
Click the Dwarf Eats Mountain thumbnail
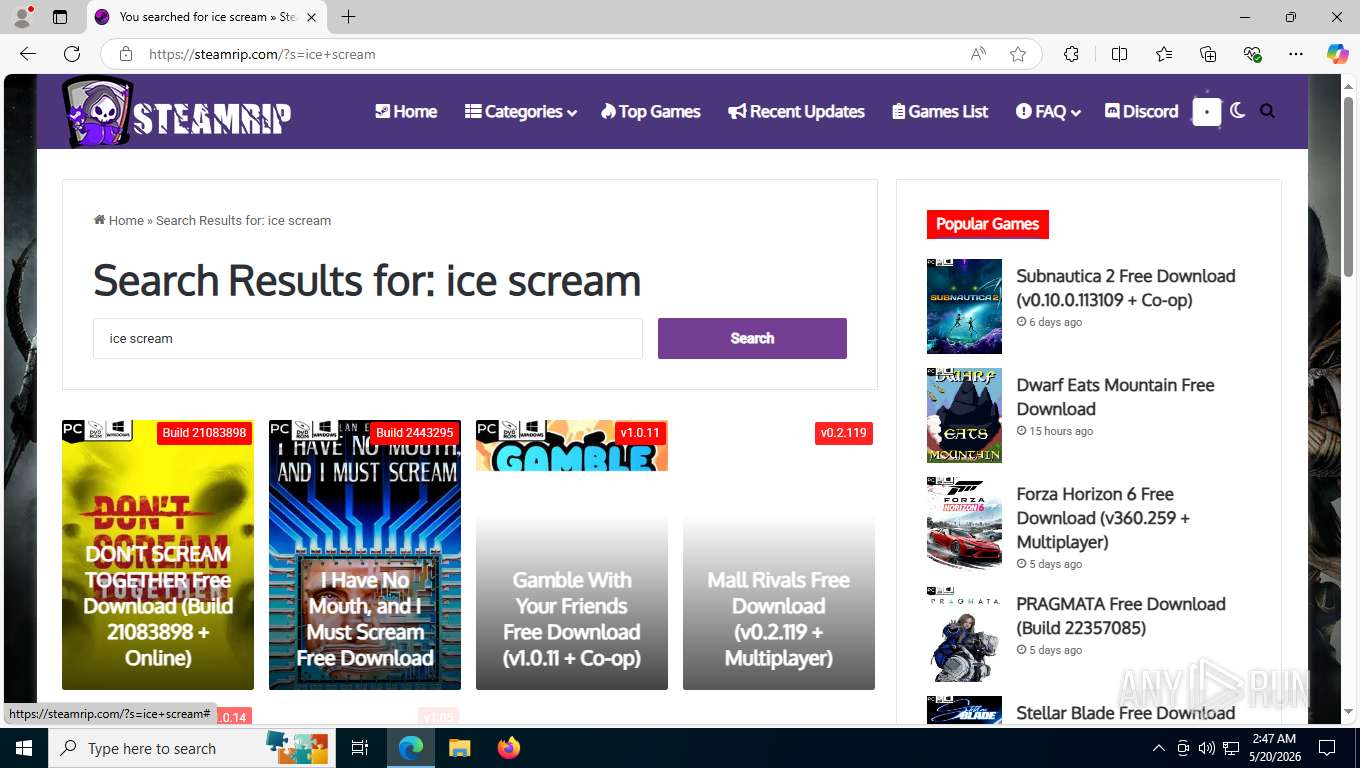coord(964,415)
